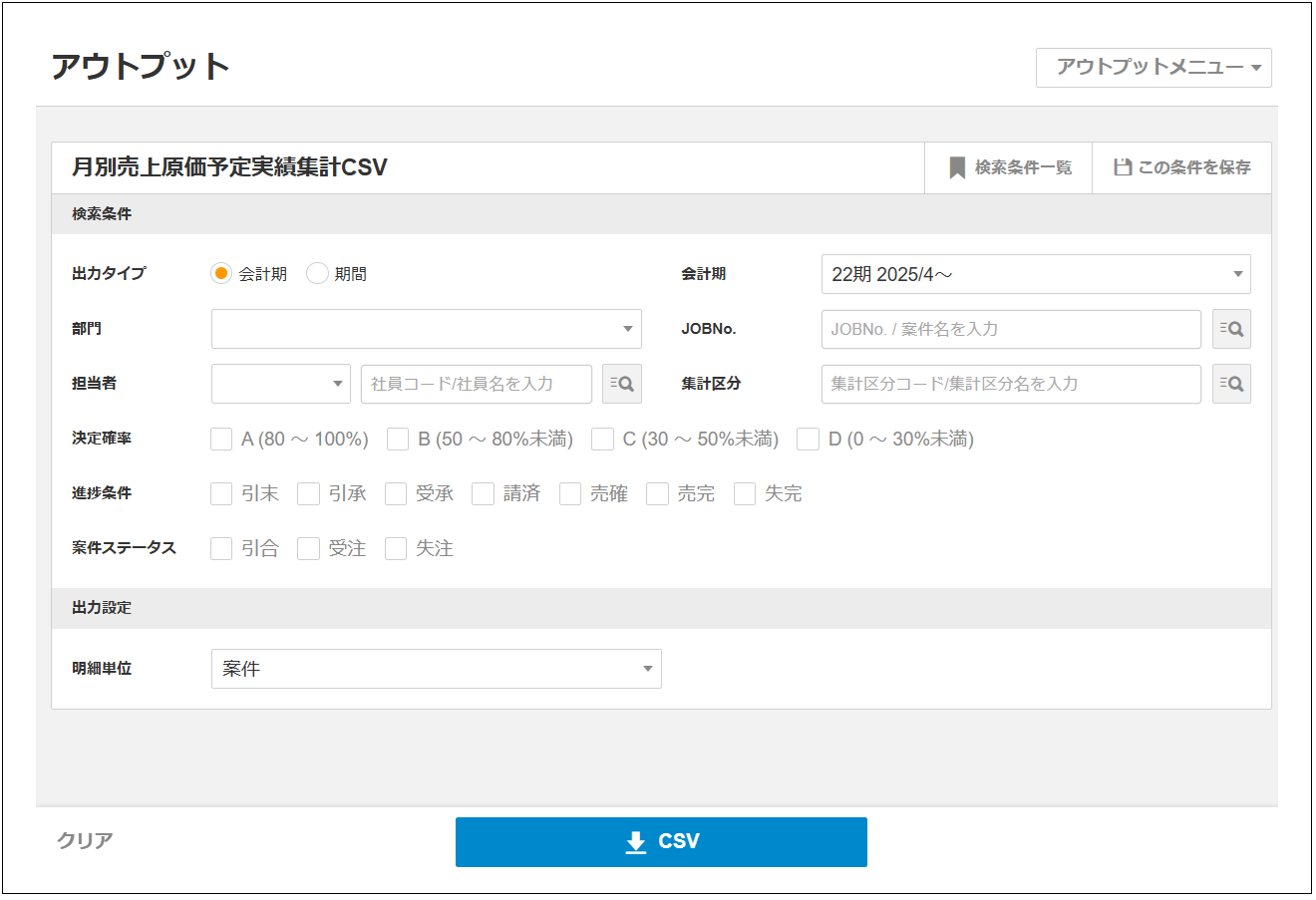Check the A (80～100%) probability checkbox
1316x900 pixels.
point(221,440)
